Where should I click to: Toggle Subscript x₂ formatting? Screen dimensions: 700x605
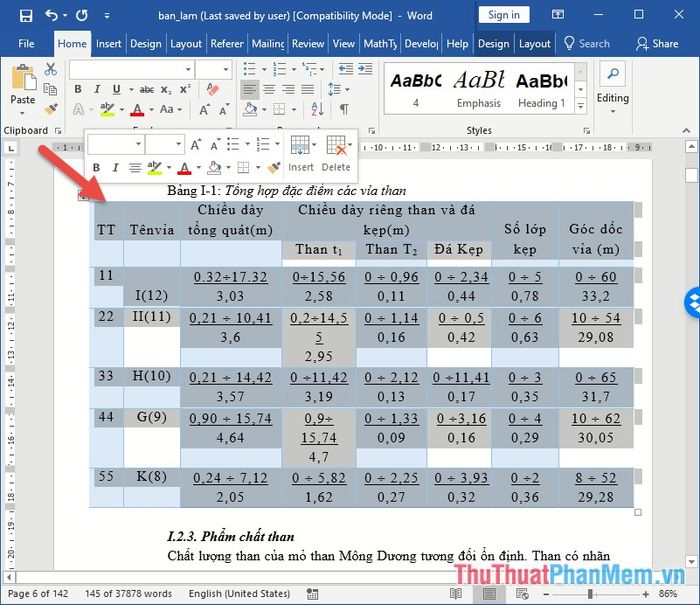coord(166,89)
